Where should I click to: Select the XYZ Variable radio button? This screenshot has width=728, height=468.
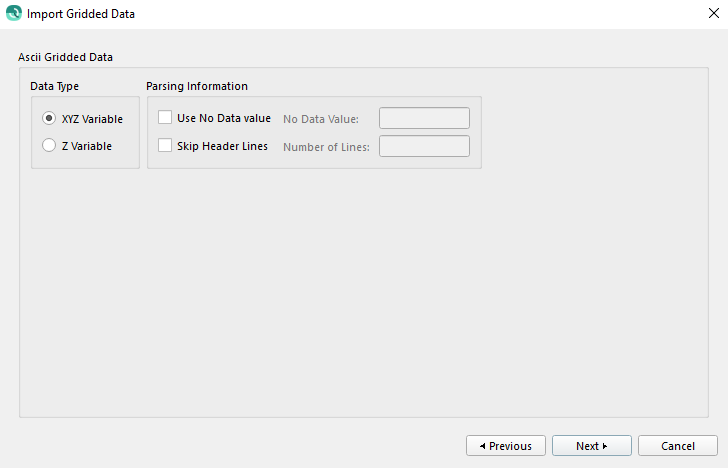49,118
